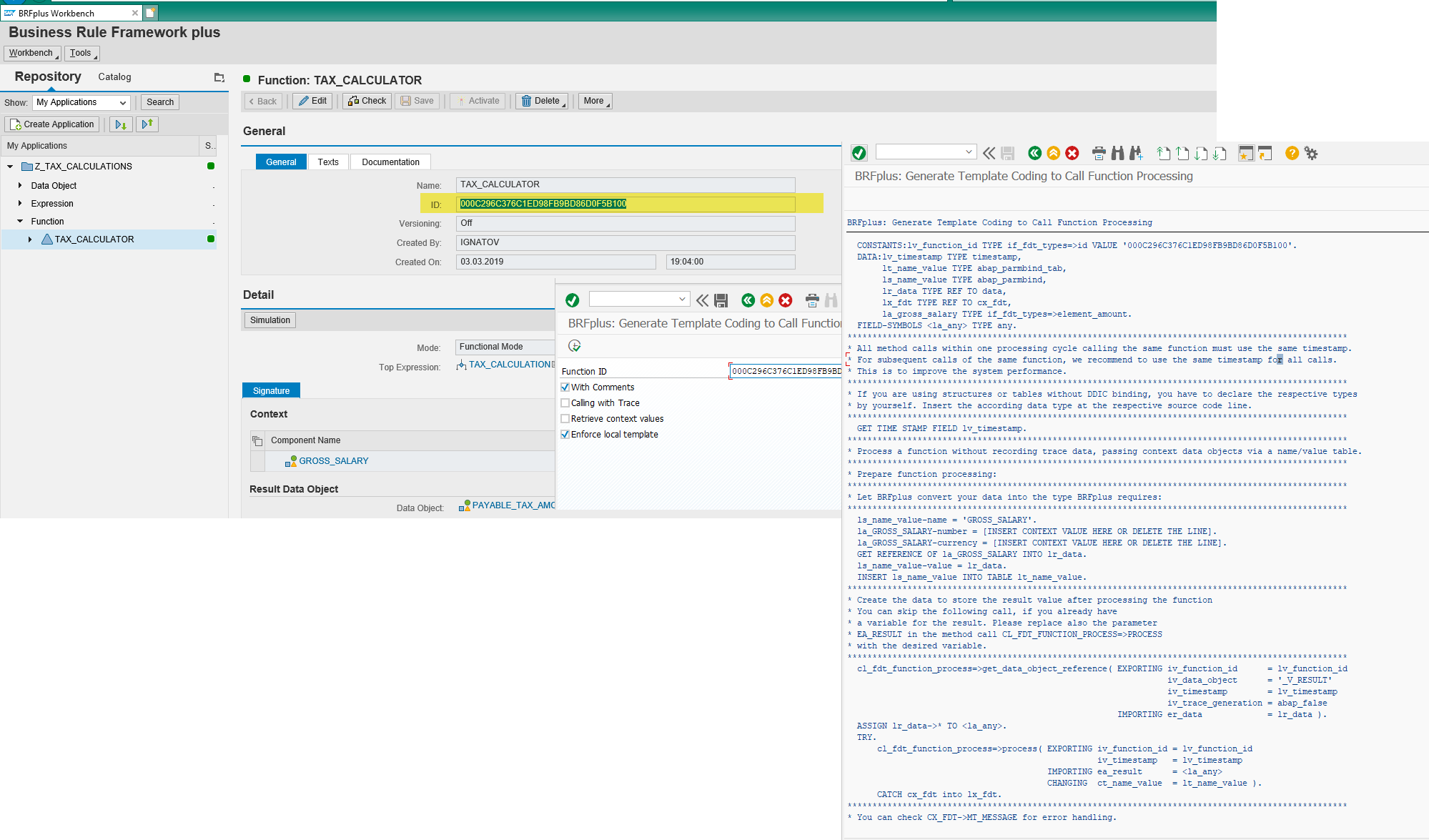
Task: Click import arrow icon beside Create Application
Action: point(121,124)
